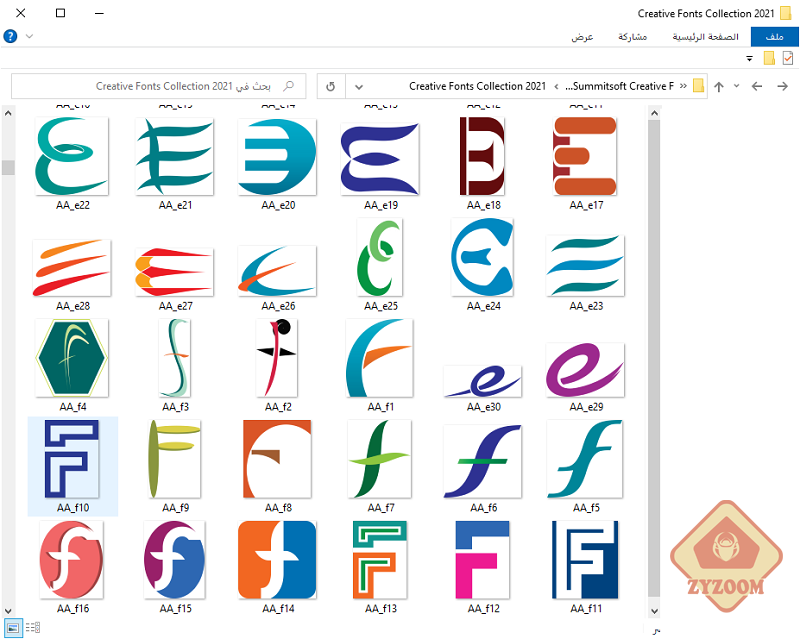Switch to the عرض ribbon tab
Image resolution: width=800 pixels, height=639 pixels.
[582, 37]
